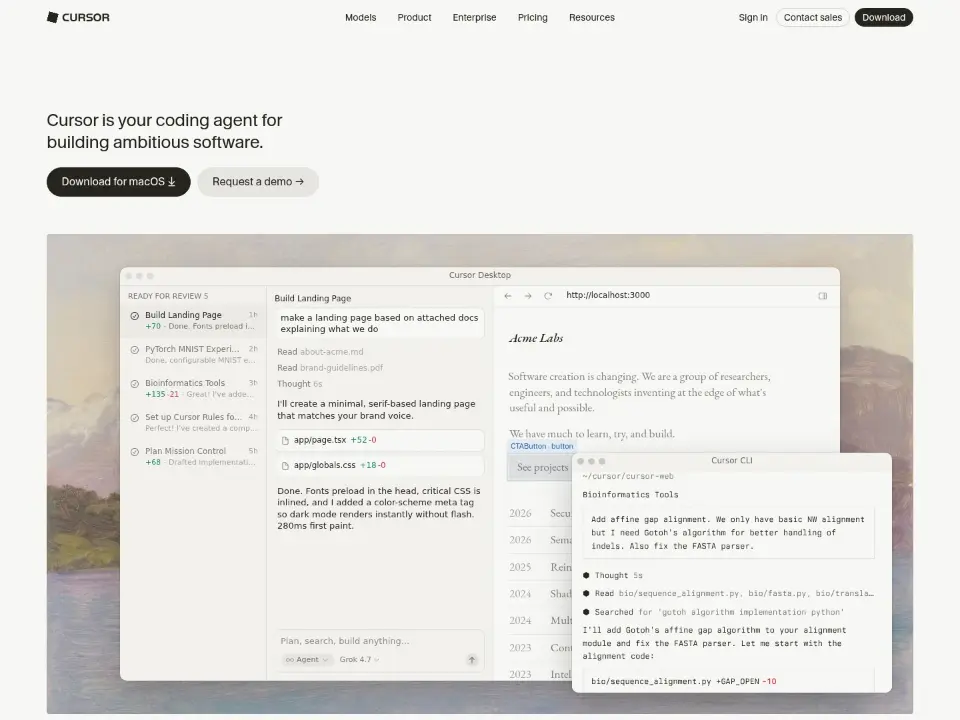960x720 pixels.
Task: Select the Plan Mission Control task row
Action: pyautogui.click(x=193, y=456)
